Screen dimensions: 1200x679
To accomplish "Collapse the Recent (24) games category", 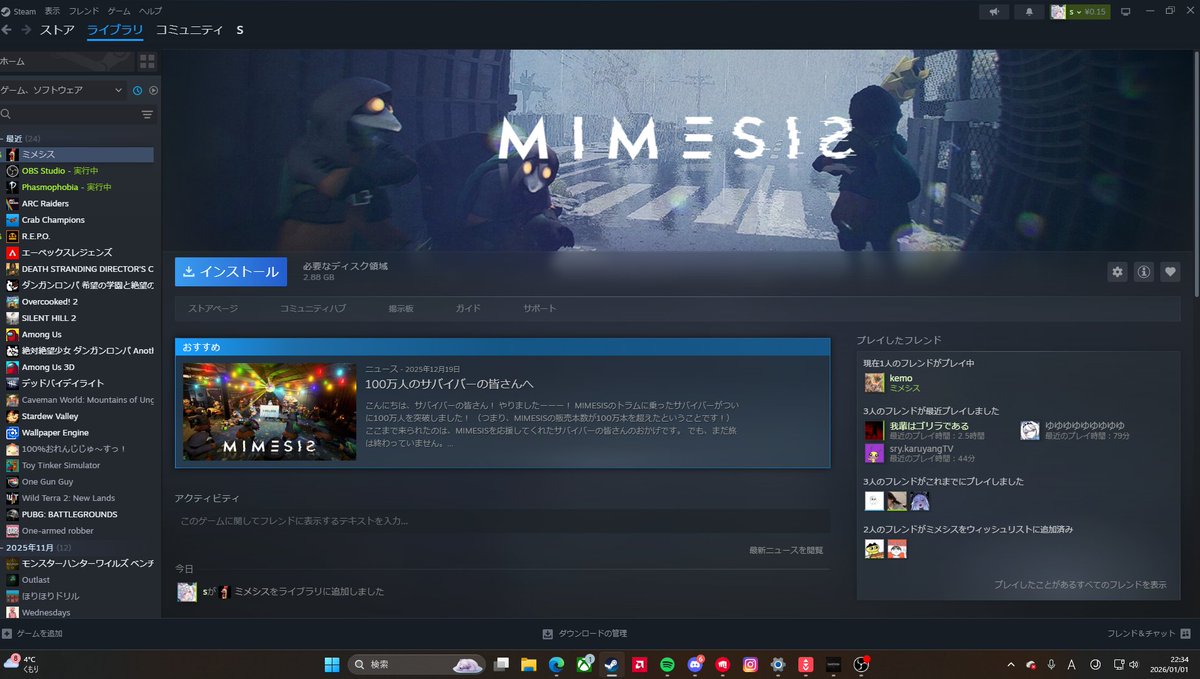I will (x=21, y=138).
